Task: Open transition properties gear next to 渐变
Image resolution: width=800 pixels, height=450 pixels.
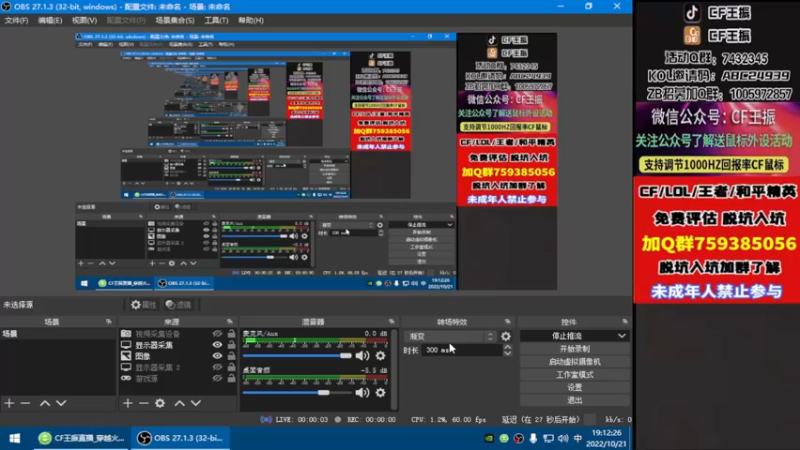Action: pyautogui.click(x=506, y=336)
